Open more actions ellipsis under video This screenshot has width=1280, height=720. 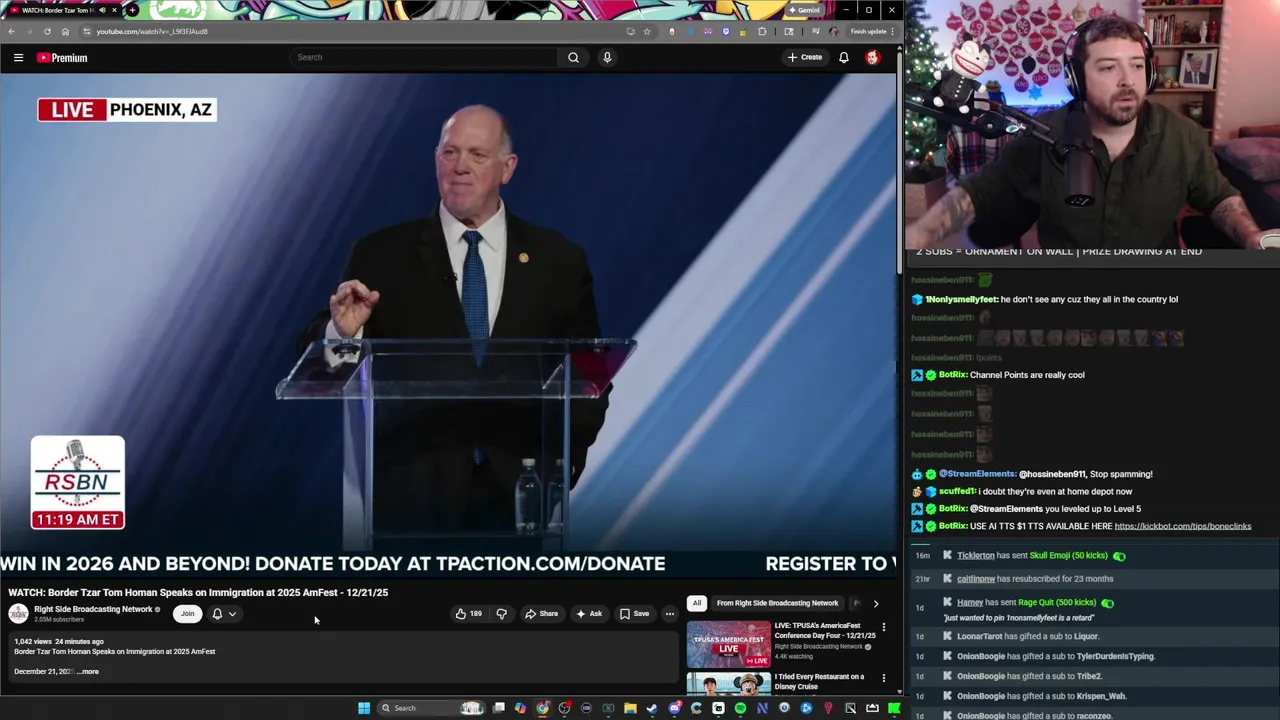tap(670, 614)
